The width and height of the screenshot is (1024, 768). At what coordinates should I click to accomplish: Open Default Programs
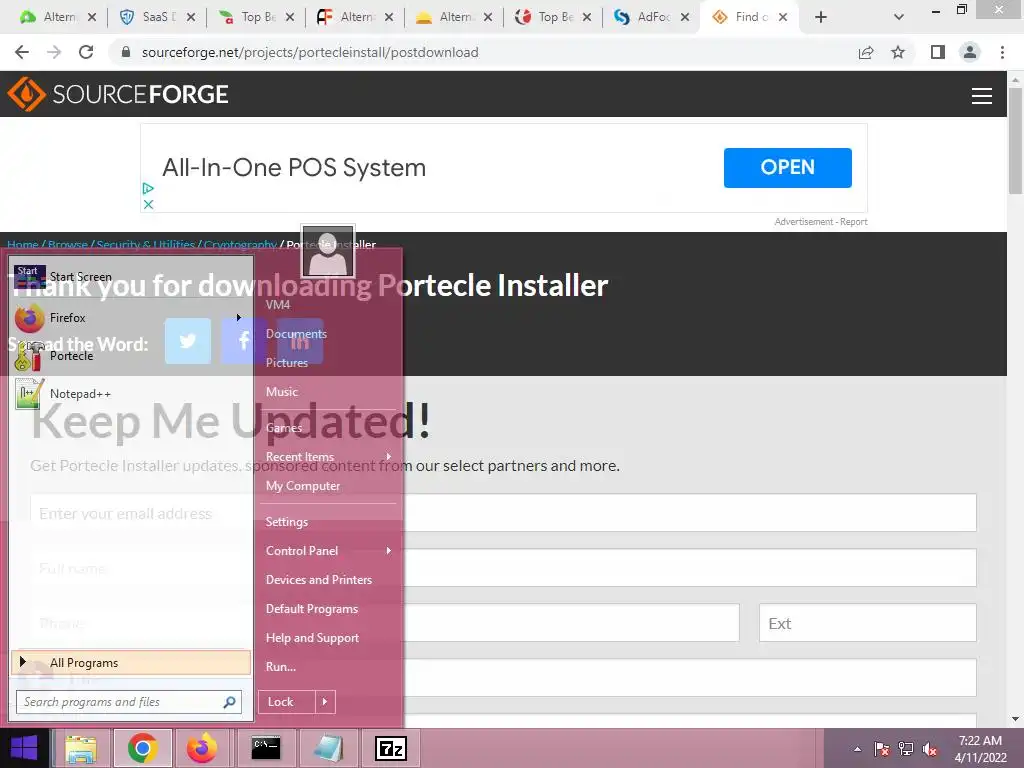312,609
